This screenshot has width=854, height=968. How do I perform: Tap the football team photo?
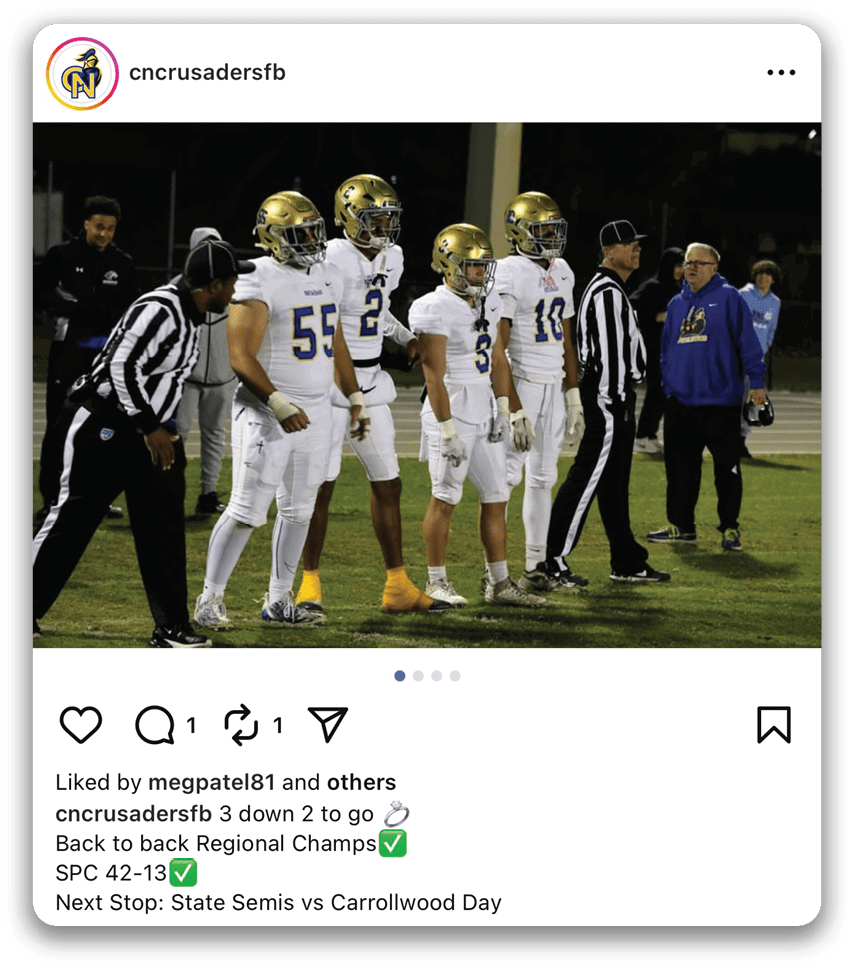[x=427, y=385]
